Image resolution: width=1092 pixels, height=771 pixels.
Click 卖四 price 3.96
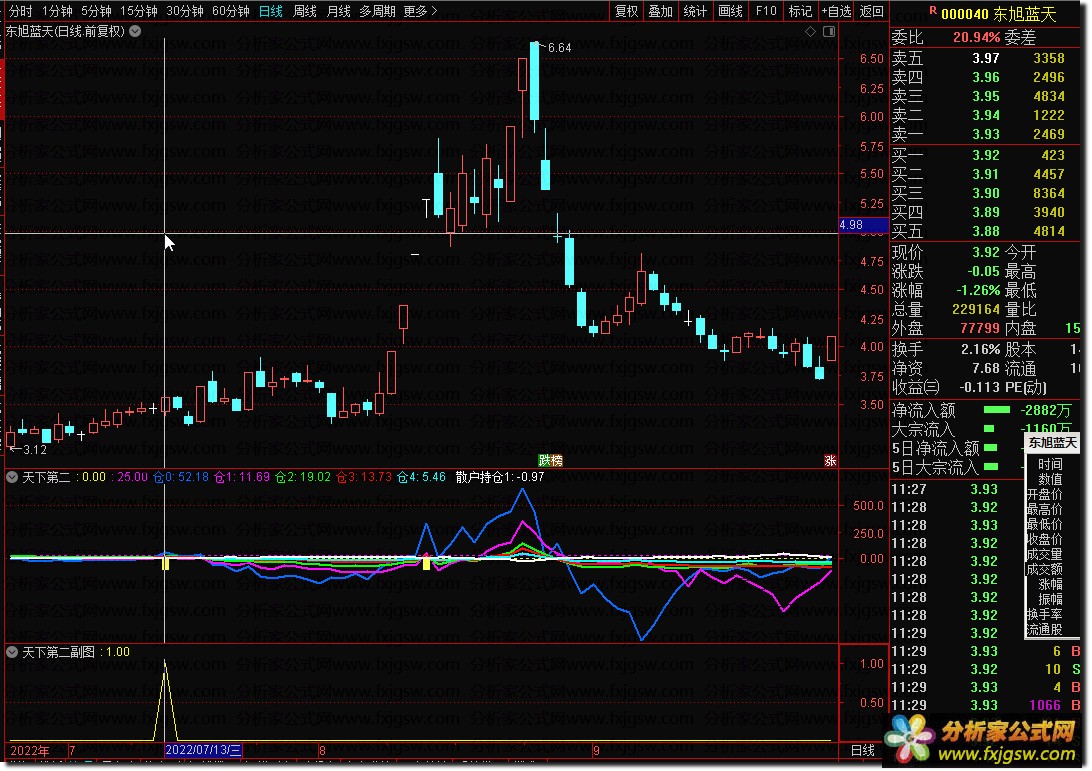[986, 77]
